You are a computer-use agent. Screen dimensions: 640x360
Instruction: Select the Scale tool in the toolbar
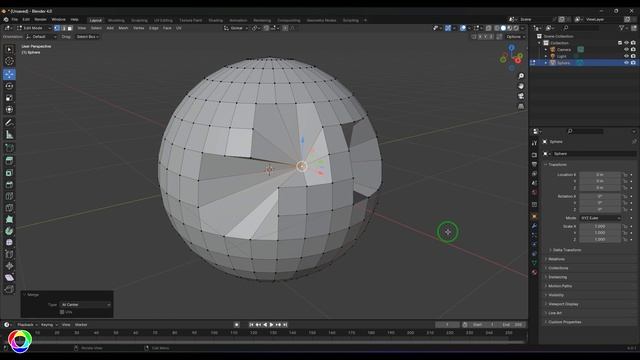point(9,98)
